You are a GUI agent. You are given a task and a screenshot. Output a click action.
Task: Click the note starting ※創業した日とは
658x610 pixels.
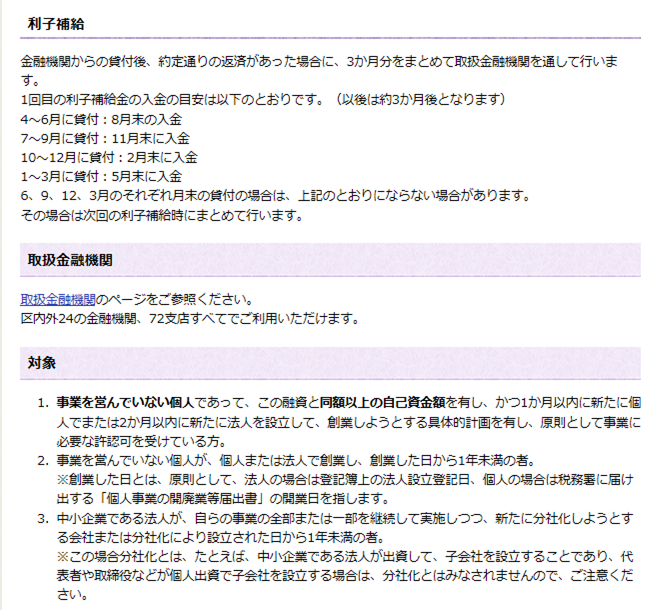[x=345, y=489]
